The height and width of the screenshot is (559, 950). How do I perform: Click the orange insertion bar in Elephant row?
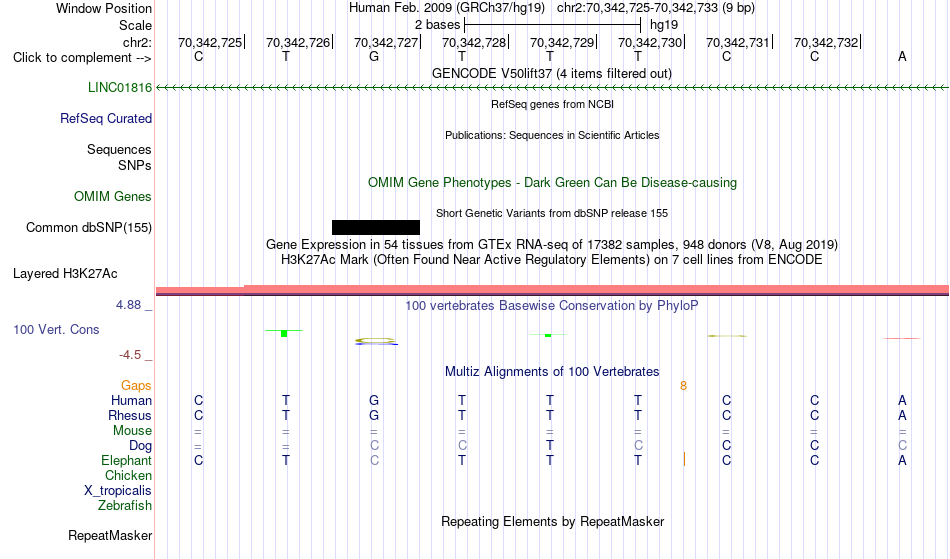[x=684, y=459]
